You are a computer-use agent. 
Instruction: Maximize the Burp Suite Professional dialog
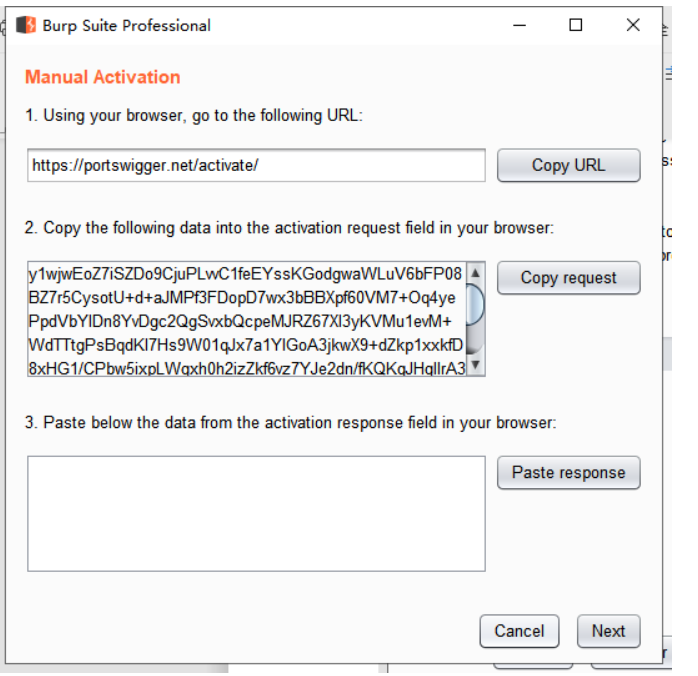(576, 25)
